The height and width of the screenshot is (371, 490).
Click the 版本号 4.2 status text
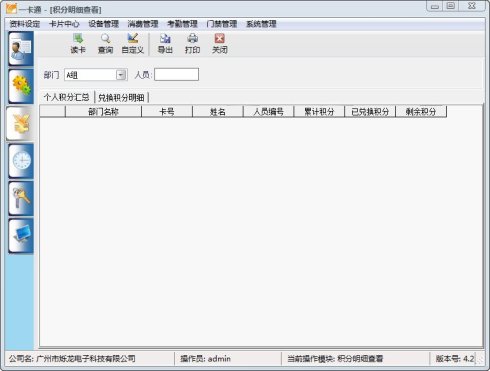pos(455,359)
